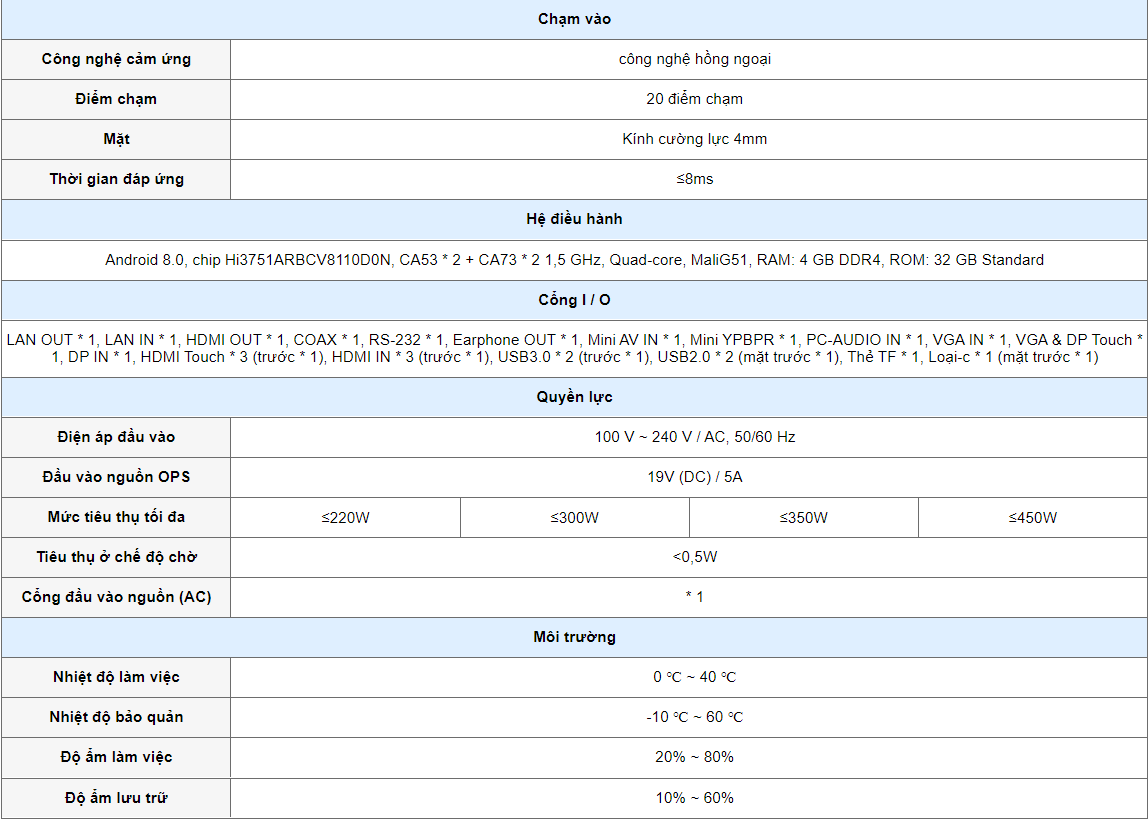Select 'Cổng đầu vào nguồn (AC)' label
Viewport: 1148px width, 824px height.
click(116, 597)
